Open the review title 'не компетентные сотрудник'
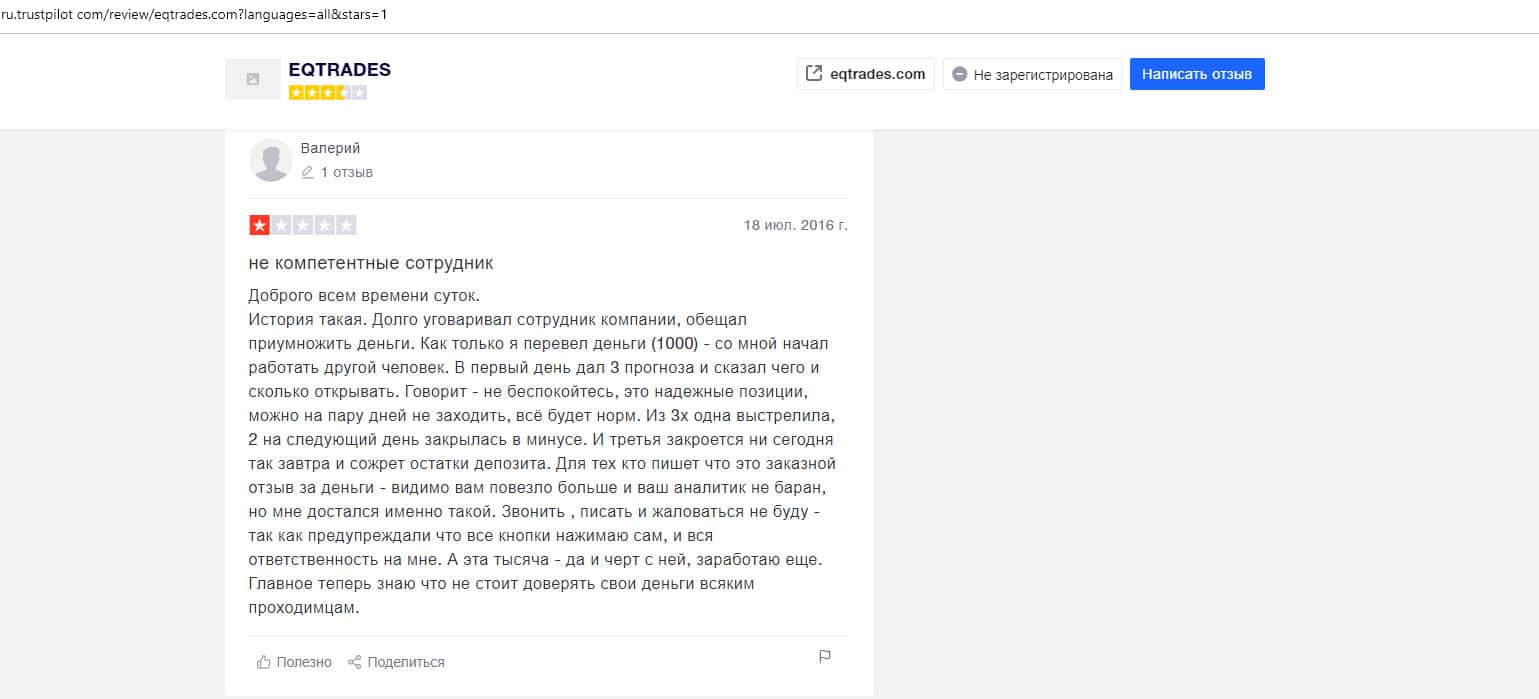This screenshot has width=1539, height=699. coord(371,264)
